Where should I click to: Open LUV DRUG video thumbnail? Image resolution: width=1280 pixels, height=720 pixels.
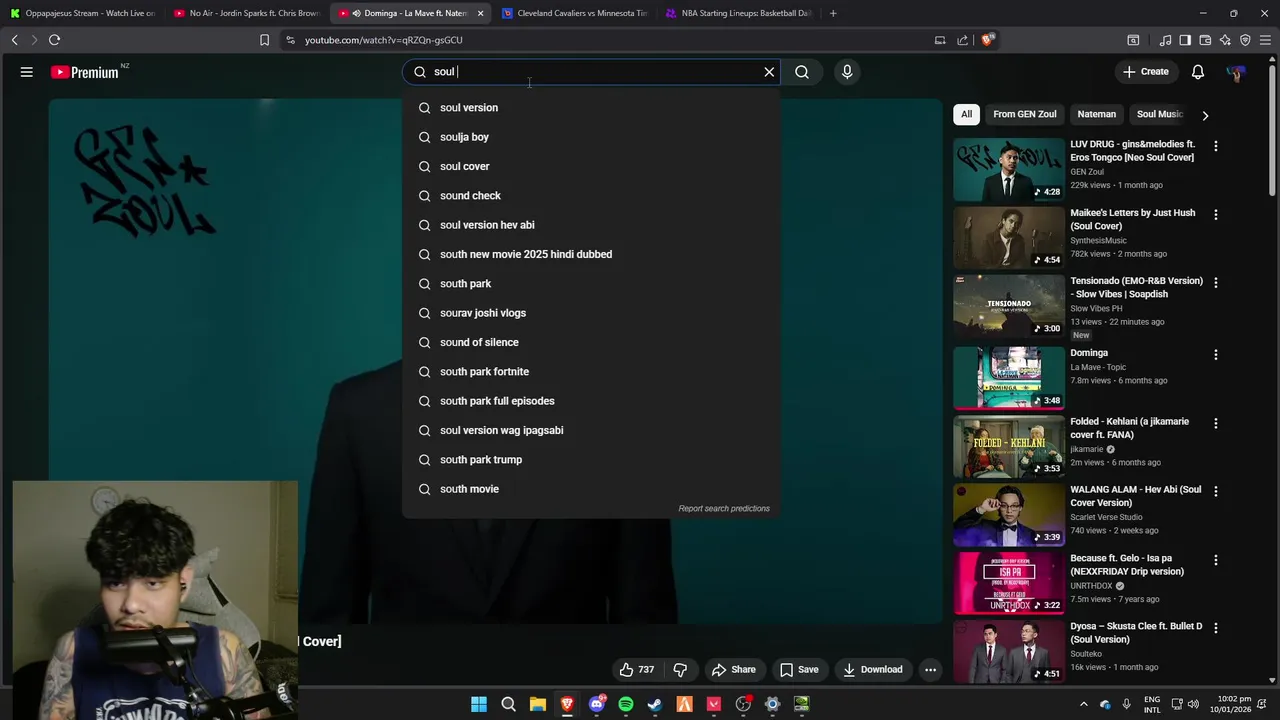tap(1008, 170)
